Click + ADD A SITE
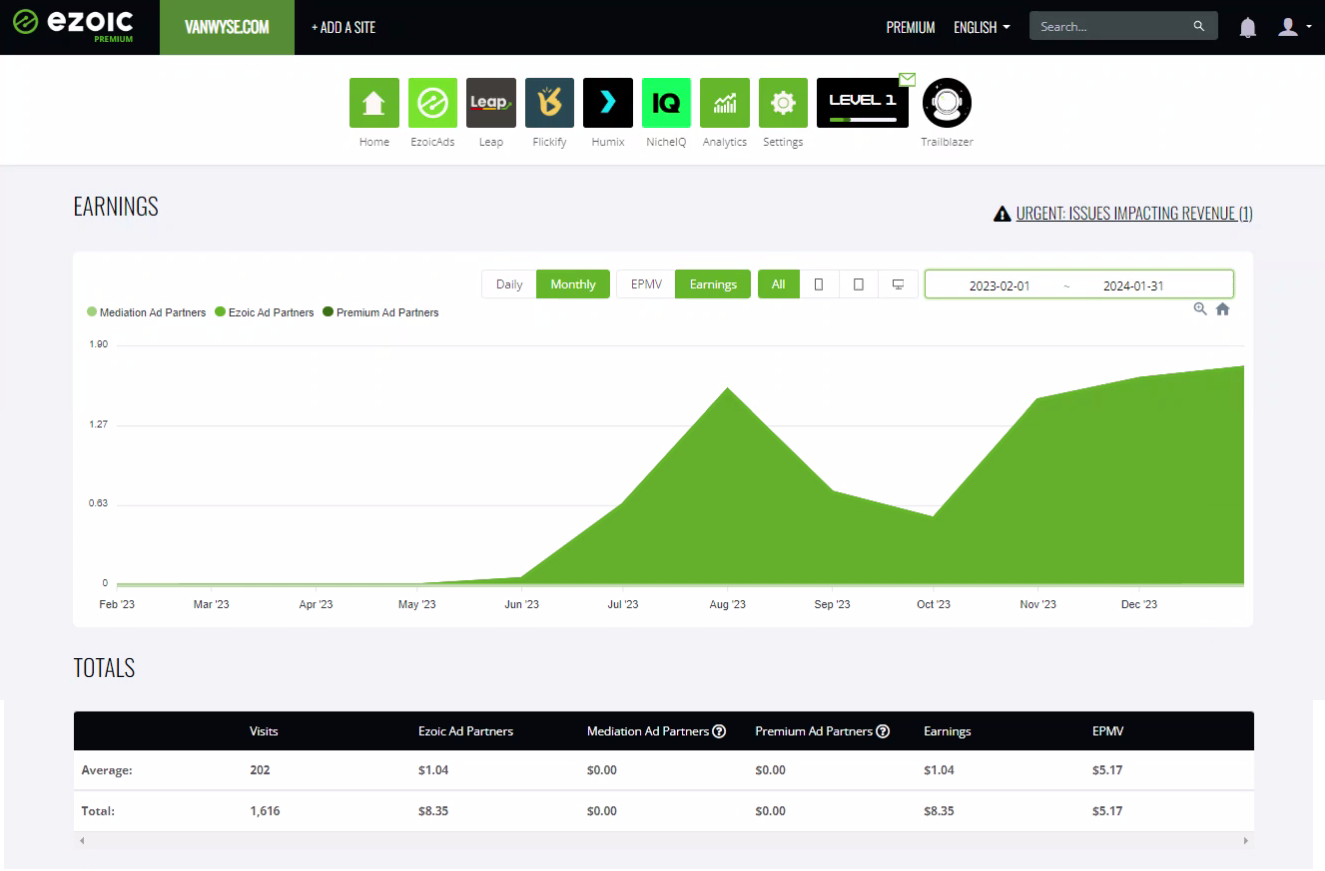 344,28
